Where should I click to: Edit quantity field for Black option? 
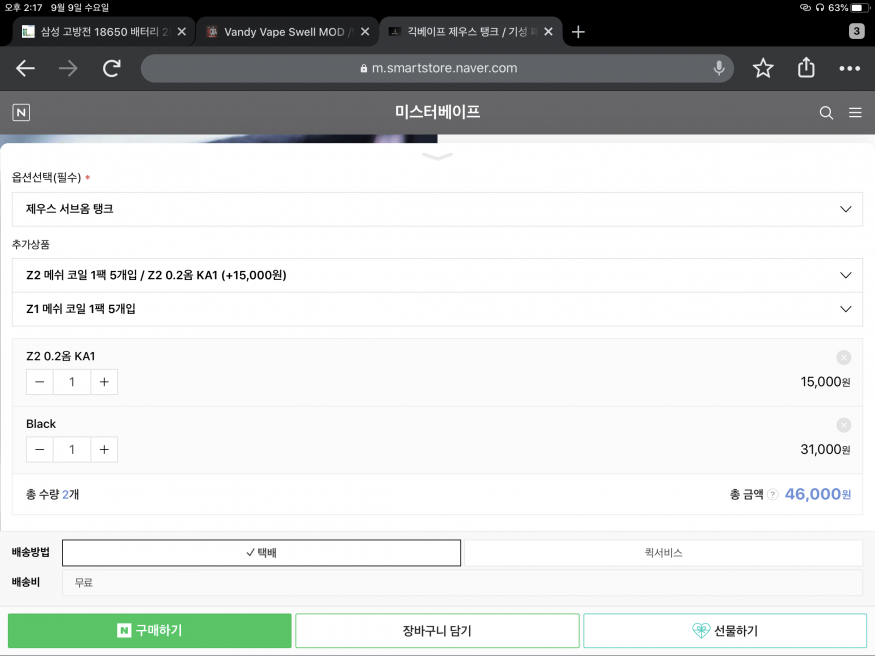pyautogui.click(x=72, y=450)
